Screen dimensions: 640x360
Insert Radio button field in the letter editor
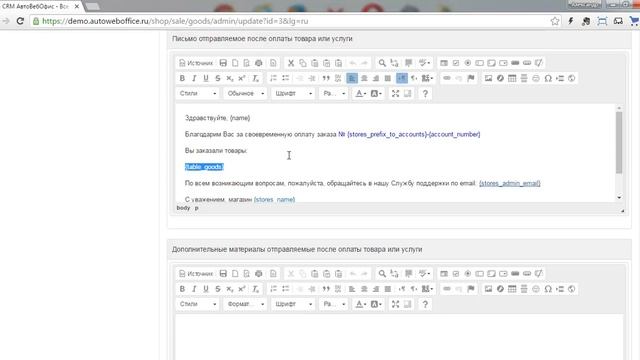[467, 63]
